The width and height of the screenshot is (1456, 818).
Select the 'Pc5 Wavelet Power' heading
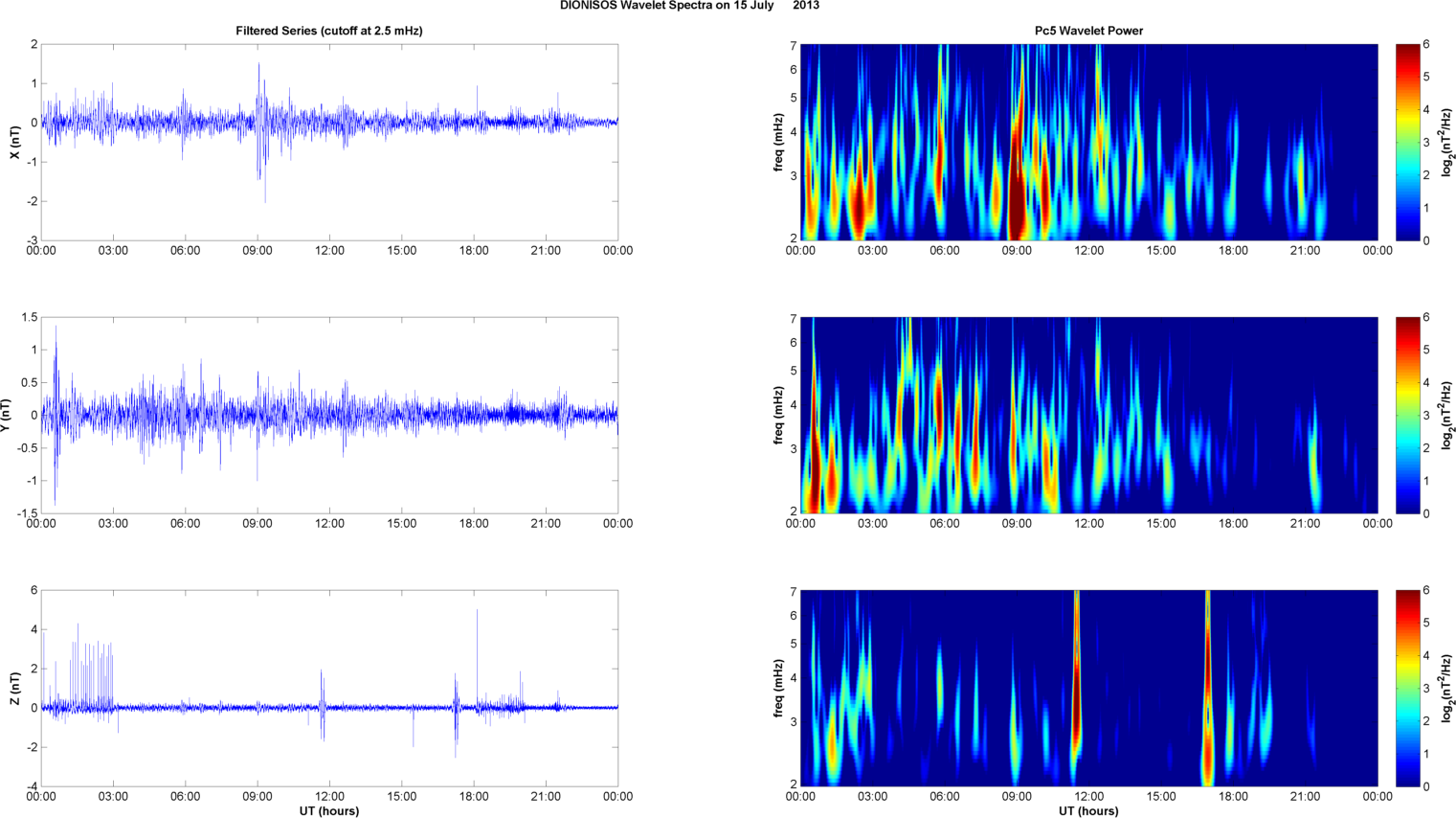click(x=1088, y=31)
